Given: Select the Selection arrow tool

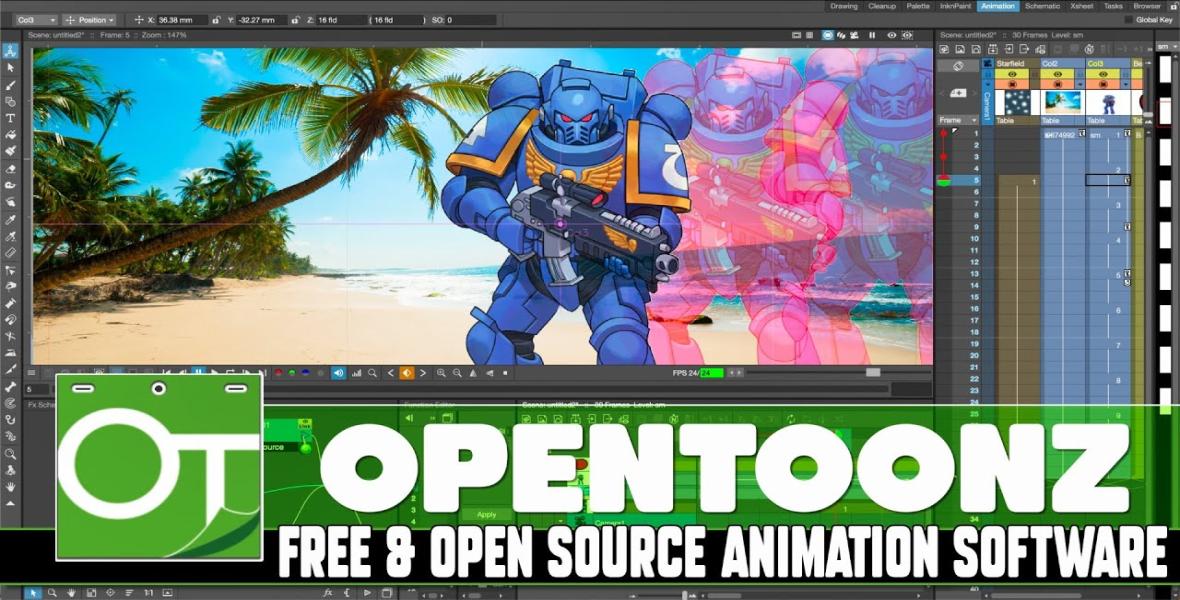Looking at the screenshot, I should point(11,68).
